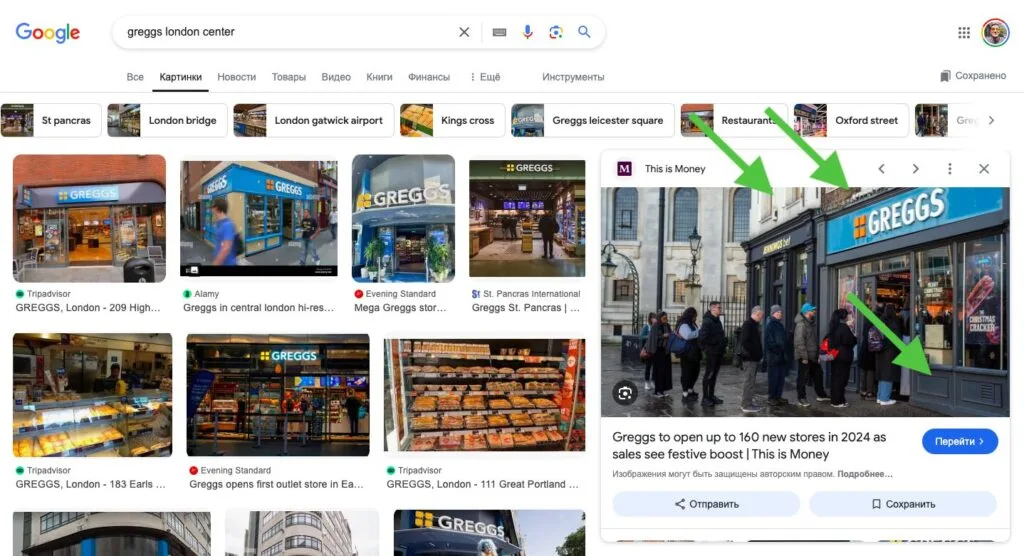1024x556 pixels.
Task: Open Evening Standard outlet store thumbnail
Action: [x=278, y=395]
